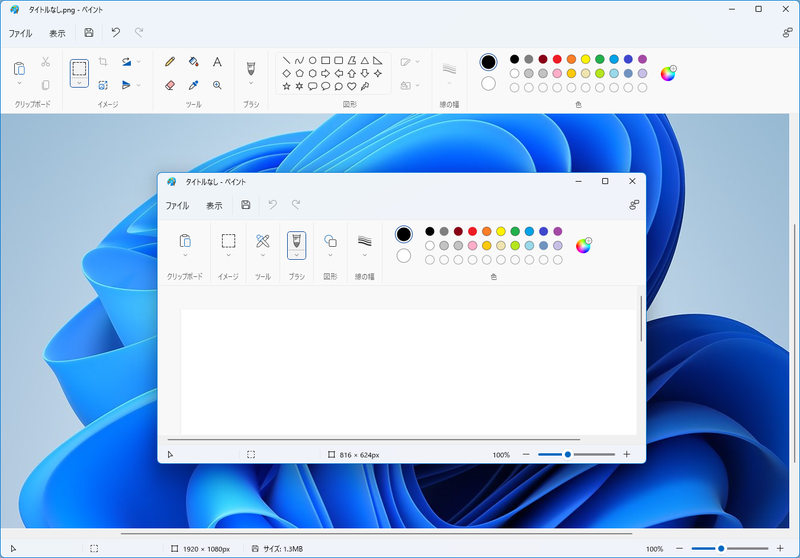Choose the yellow swatch in main palette
The width and height of the screenshot is (800, 558).
point(586,59)
